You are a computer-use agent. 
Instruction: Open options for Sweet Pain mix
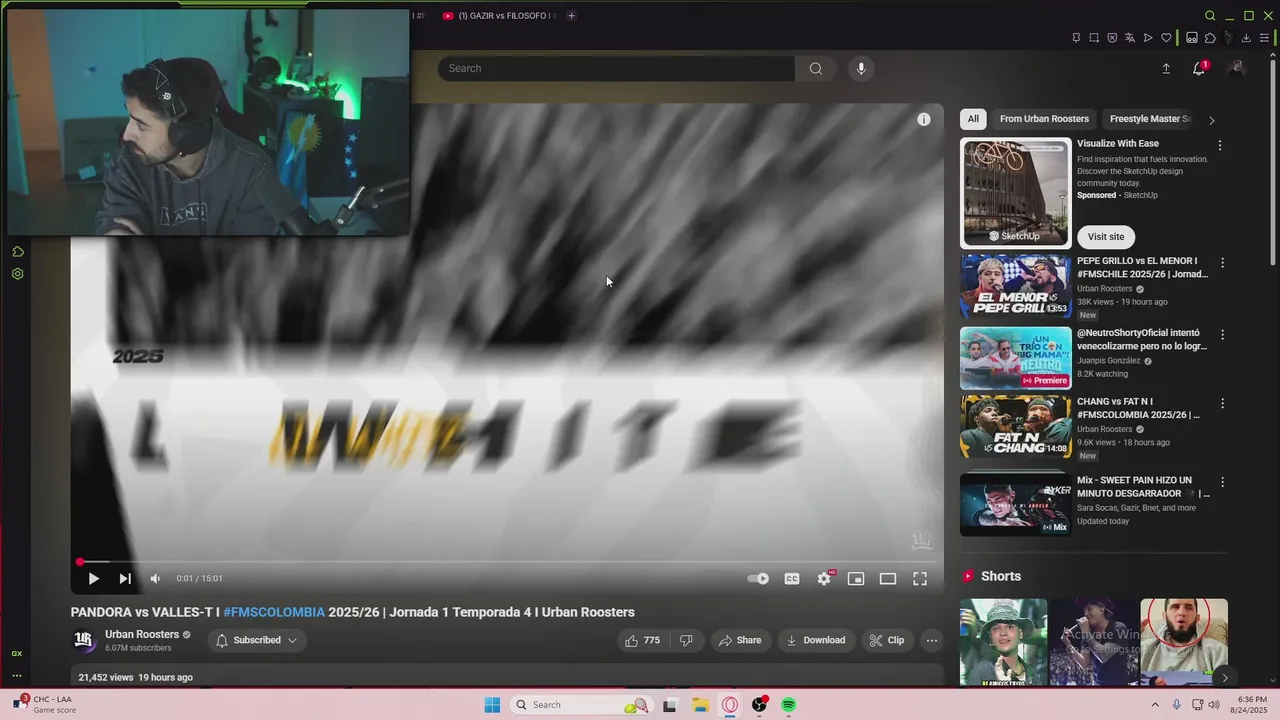(1222, 482)
